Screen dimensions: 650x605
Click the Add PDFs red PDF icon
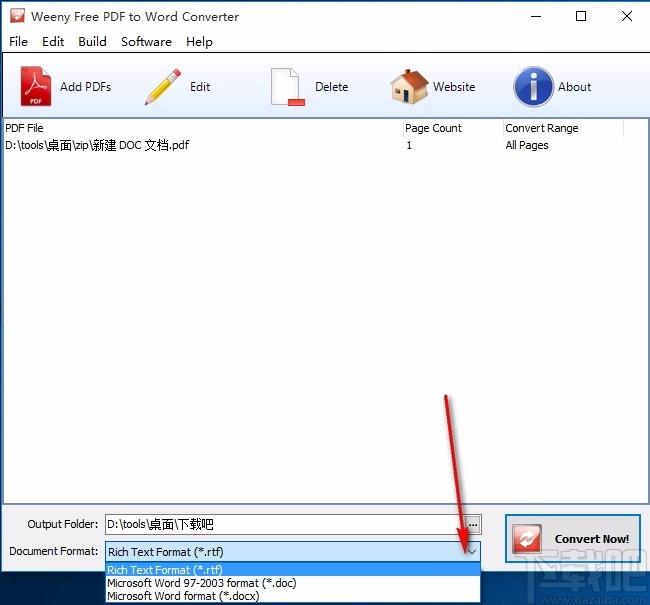36,86
